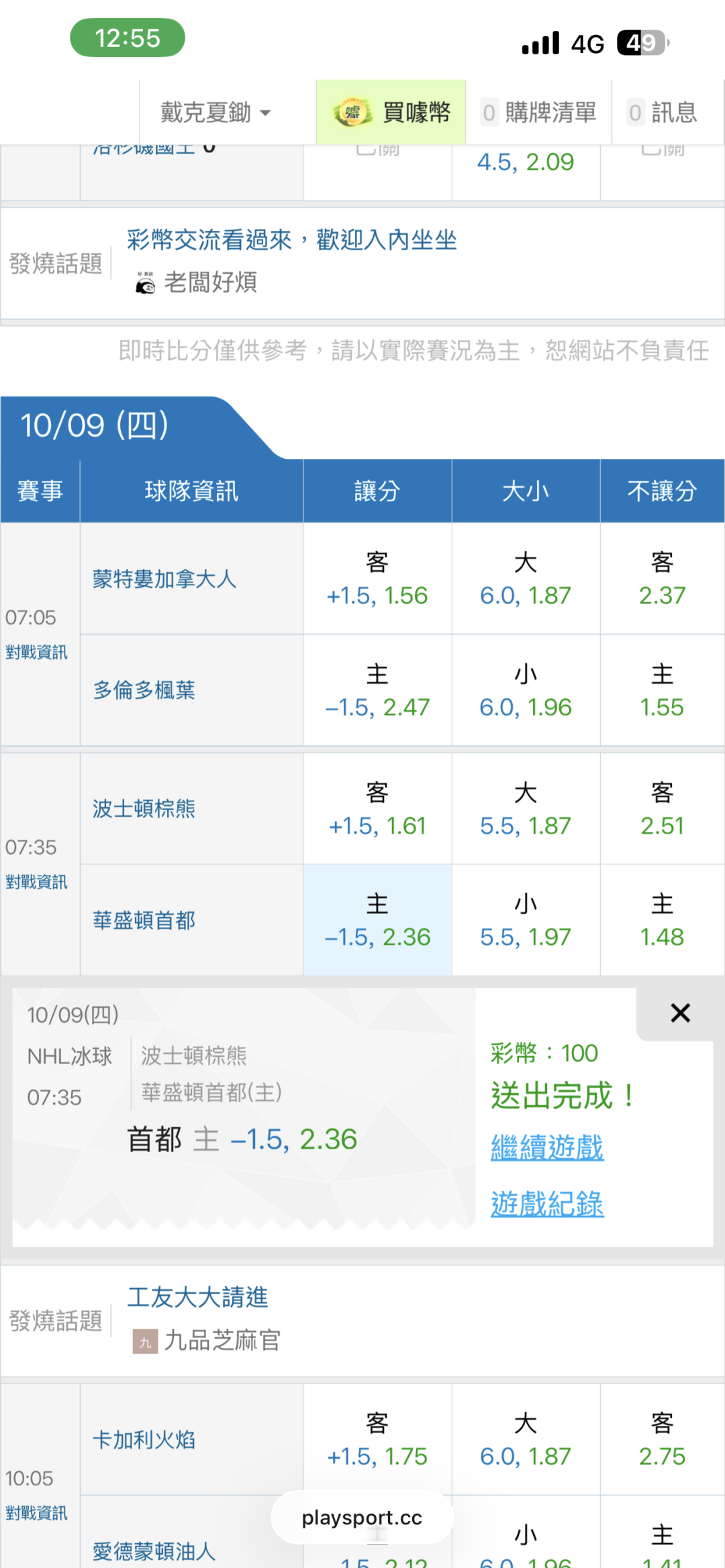Screen dimensions: 725x1568
Task: Select 蒙特婁加拿大人 客 +1.5 spread option
Action: coord(377,579)
